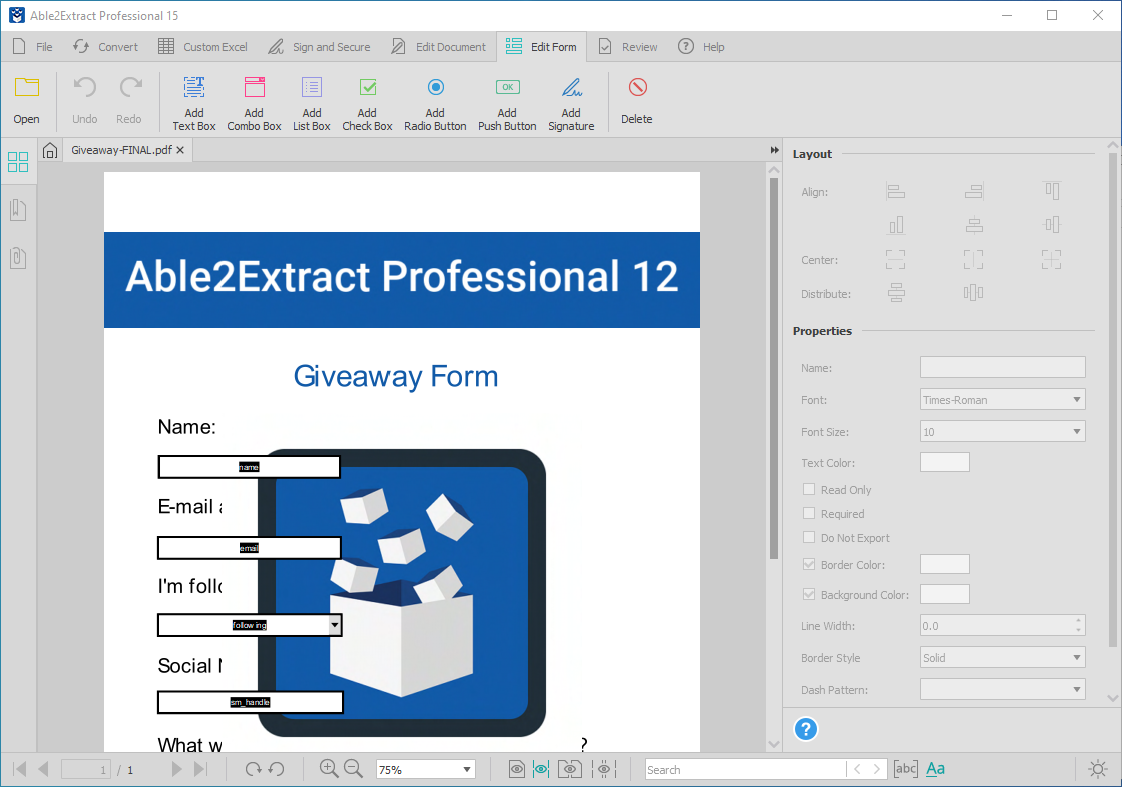
Task: Click the Name property input field
Action: [1003, 367]
